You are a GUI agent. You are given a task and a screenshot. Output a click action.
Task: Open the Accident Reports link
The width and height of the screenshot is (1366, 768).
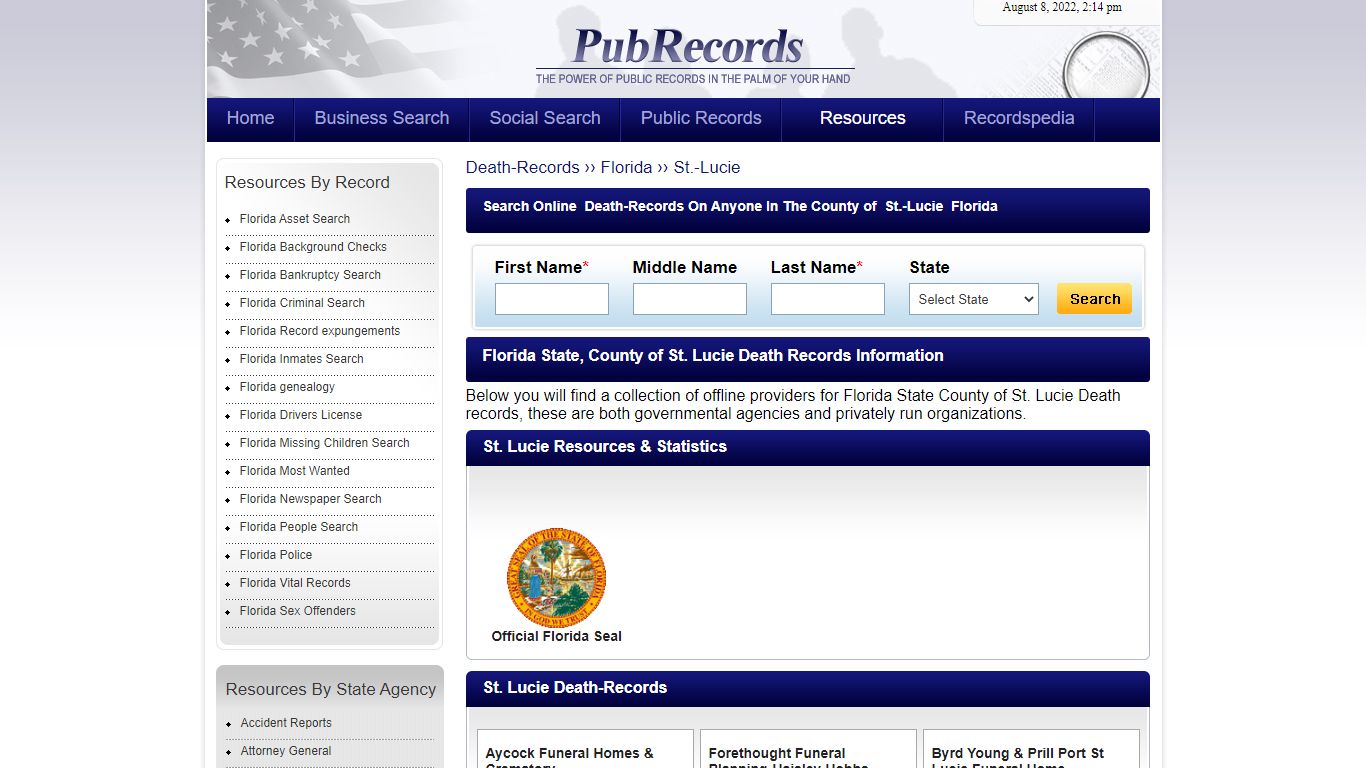tap(286, 723)
